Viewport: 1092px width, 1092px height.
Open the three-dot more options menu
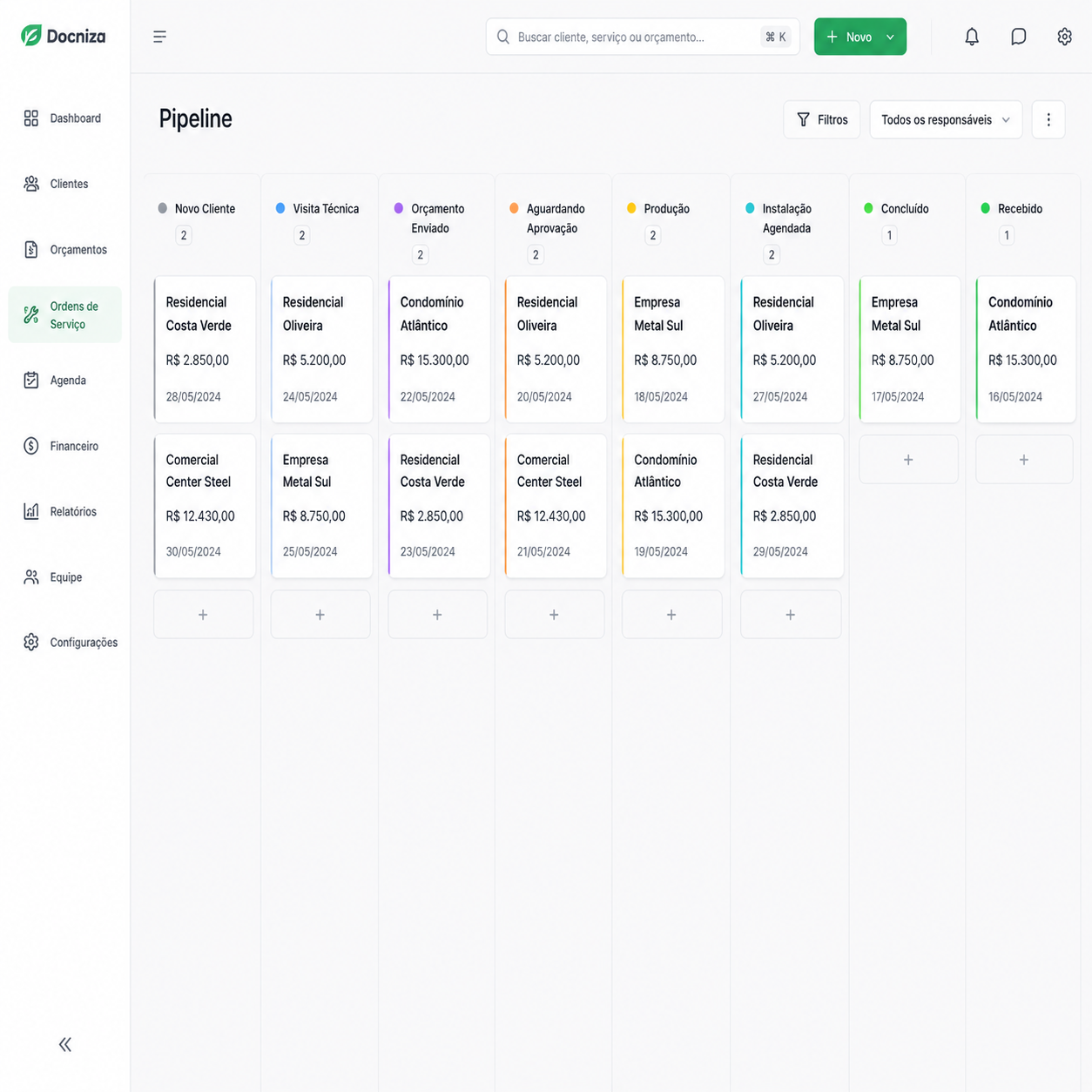click(x=1048, y=119)
